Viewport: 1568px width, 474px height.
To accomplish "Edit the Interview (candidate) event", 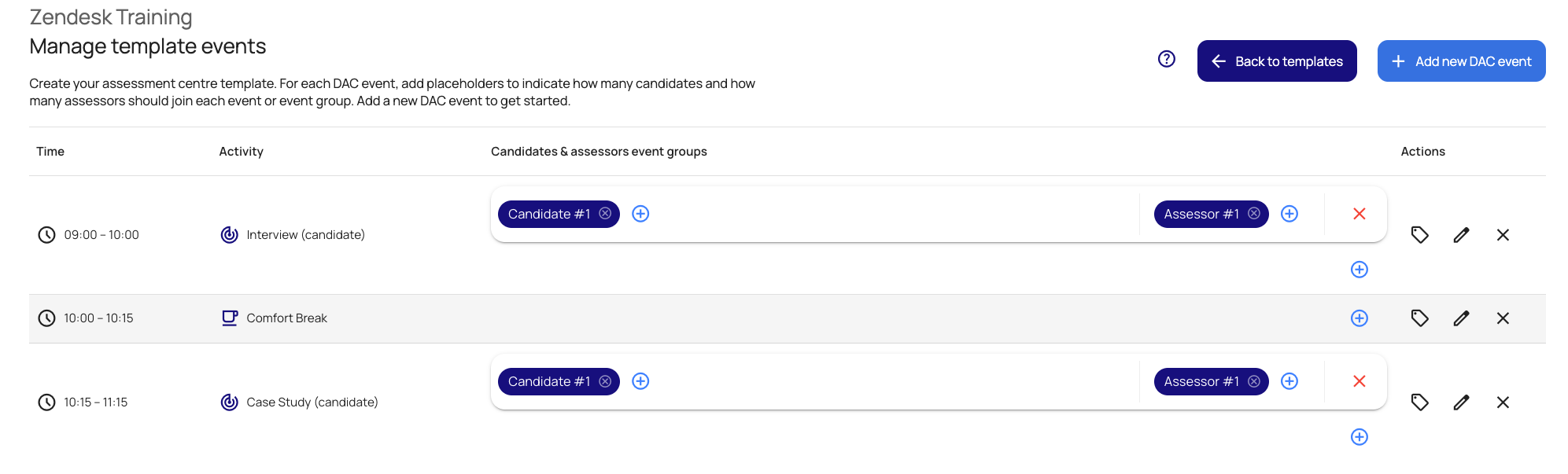I will 1461,235.
